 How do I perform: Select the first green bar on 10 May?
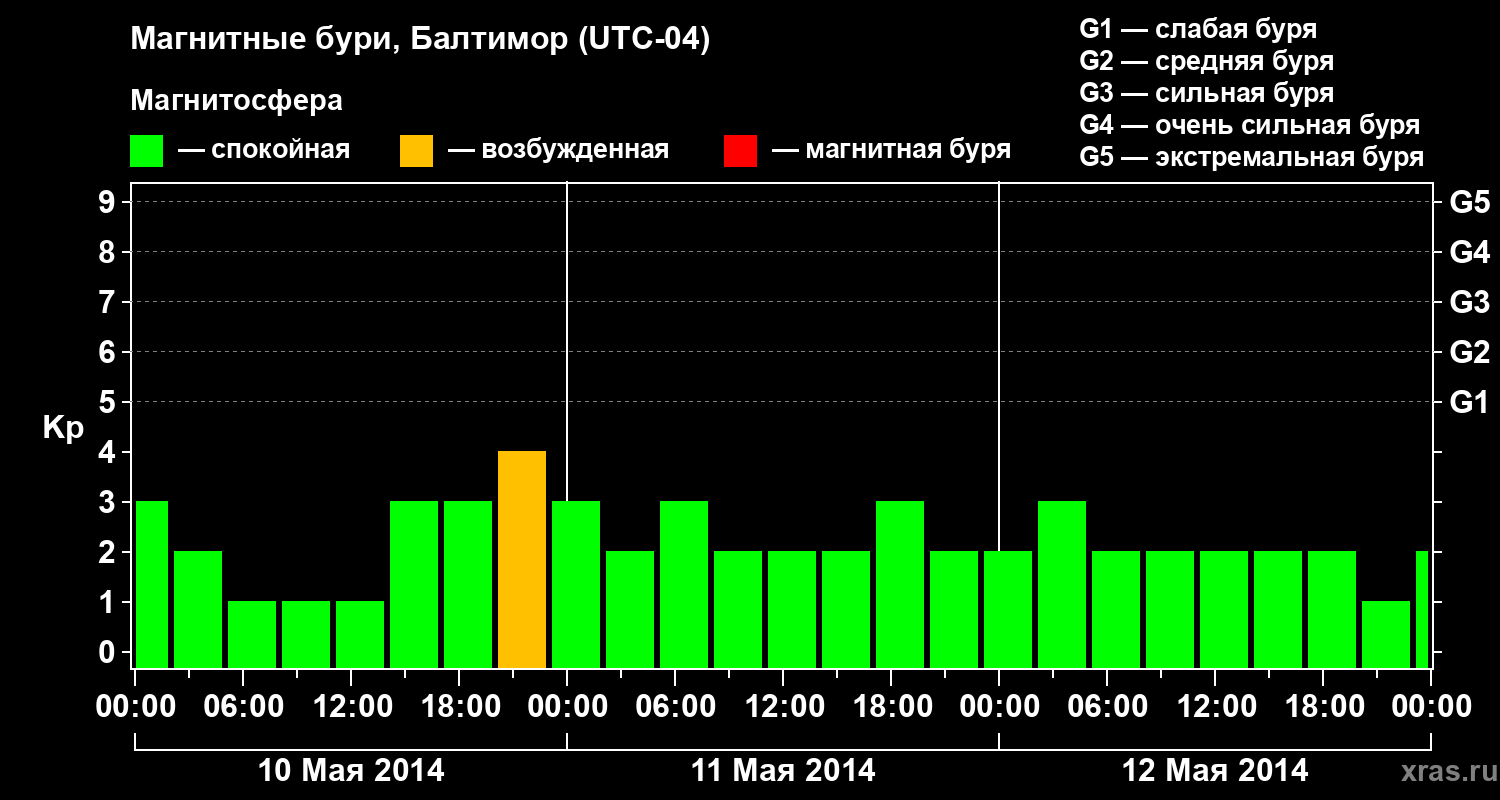coord(152,585)
